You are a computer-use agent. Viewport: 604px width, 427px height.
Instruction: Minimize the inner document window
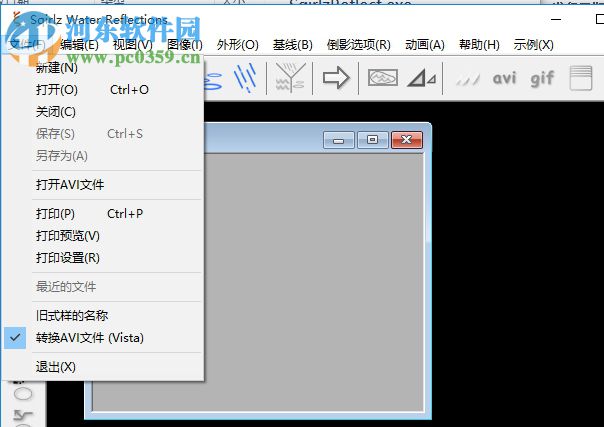click(338, 140)
